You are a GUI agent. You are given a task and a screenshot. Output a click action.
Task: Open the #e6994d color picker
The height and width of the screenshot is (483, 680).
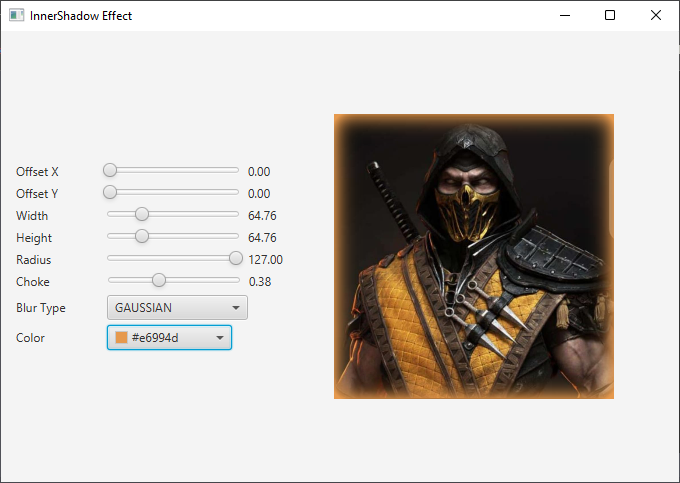[169, 338]
